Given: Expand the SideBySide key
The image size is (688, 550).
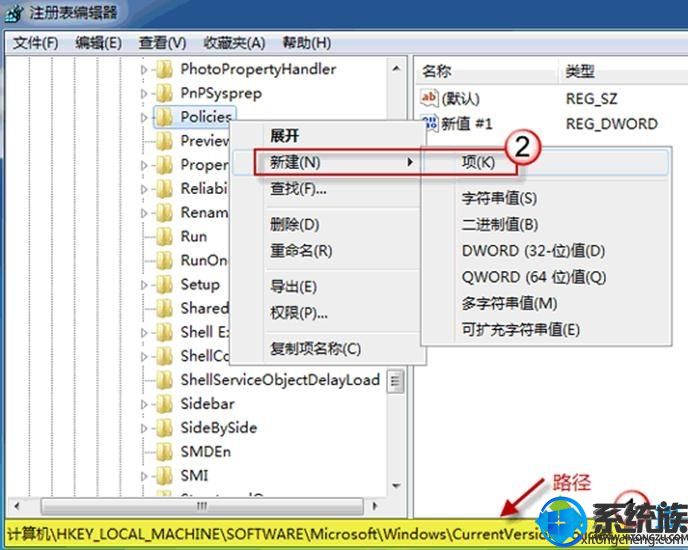Looking at the screenshot, I should pos(144,428).
